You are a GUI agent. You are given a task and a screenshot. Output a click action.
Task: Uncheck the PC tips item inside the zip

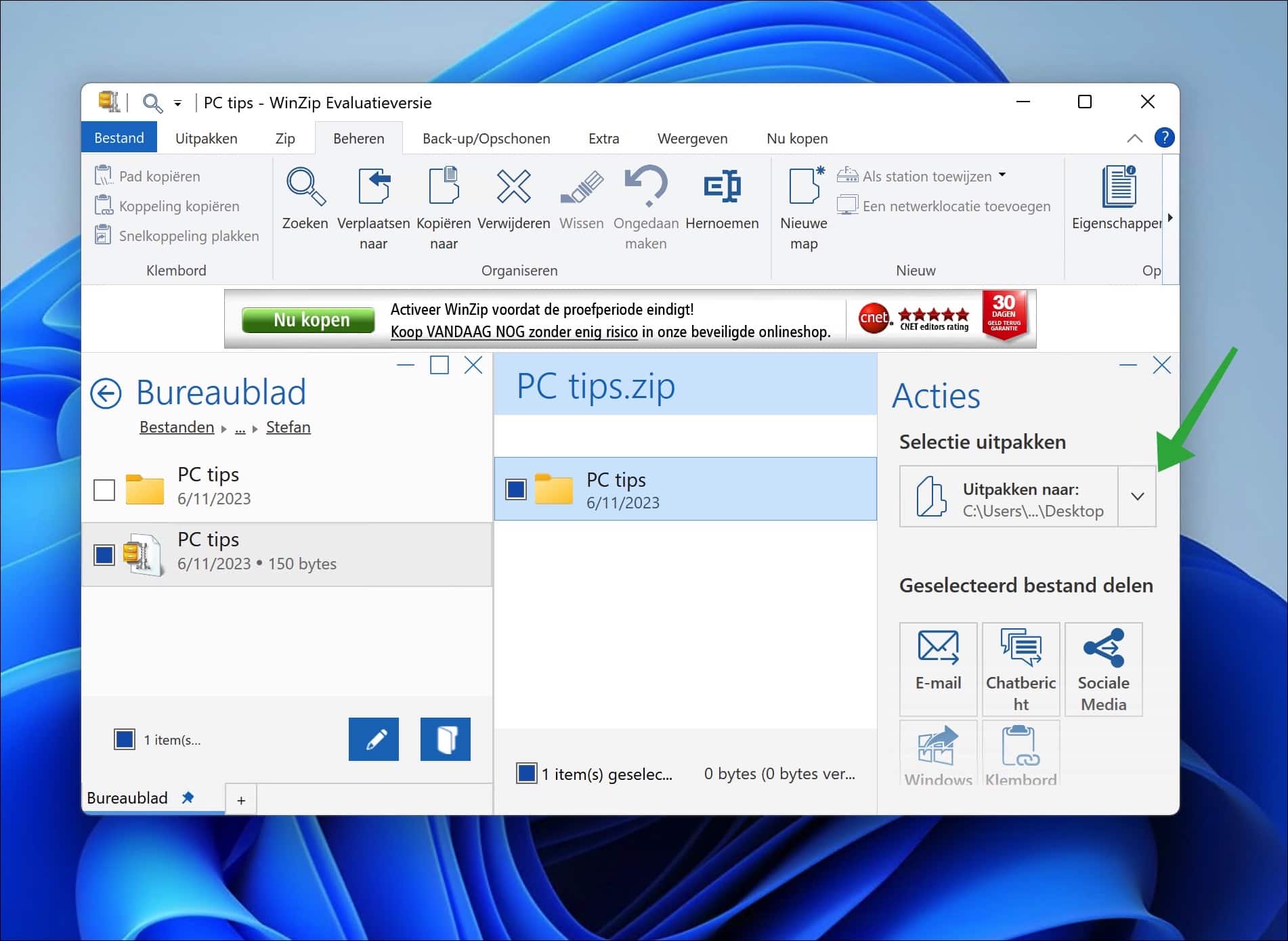click(x=516, y=489)
